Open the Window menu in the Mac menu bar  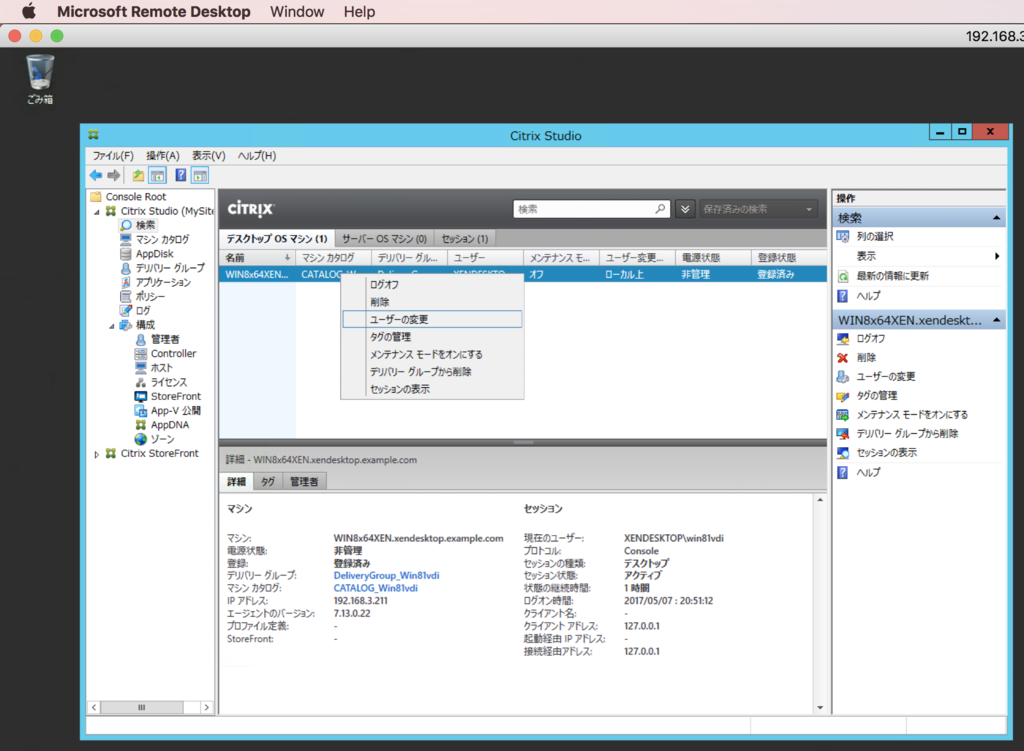coord(296,12)
